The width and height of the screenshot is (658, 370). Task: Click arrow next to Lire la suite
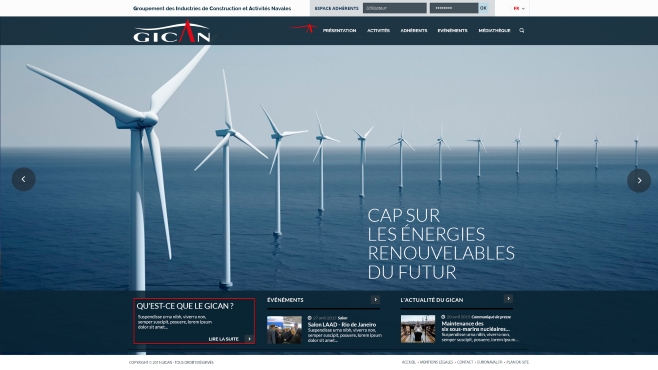coord(249,339)
